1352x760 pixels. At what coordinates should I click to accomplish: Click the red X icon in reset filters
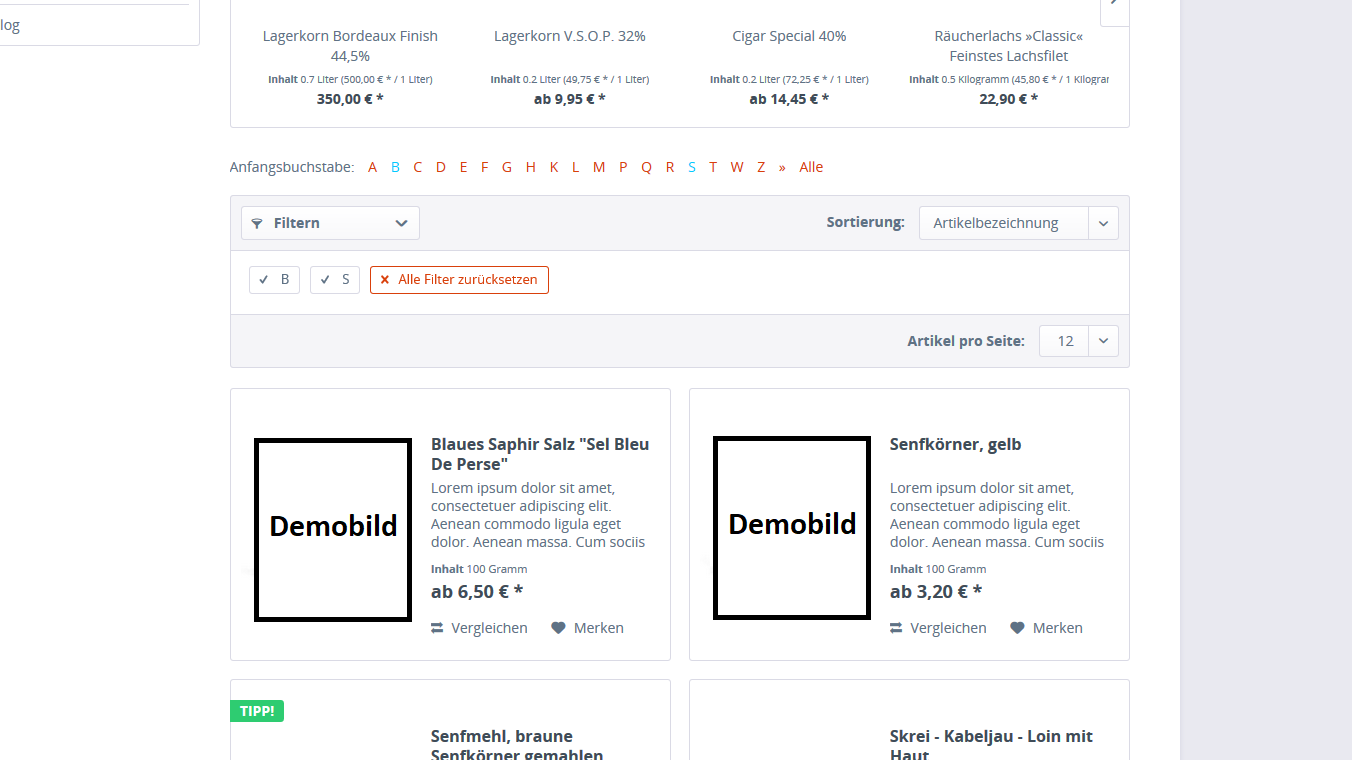point(385,280)
